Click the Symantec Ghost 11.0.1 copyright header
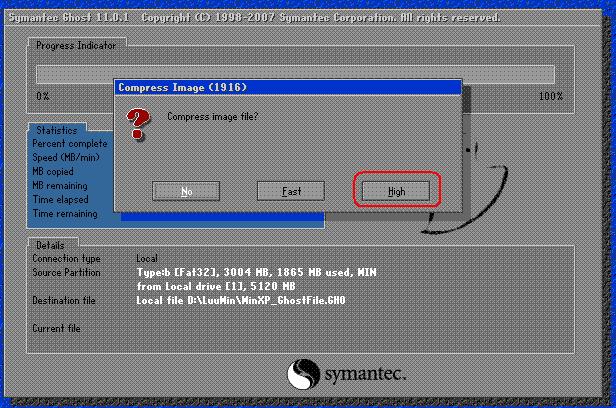Screen dimensions: 616x408 (x=255, y=18)
